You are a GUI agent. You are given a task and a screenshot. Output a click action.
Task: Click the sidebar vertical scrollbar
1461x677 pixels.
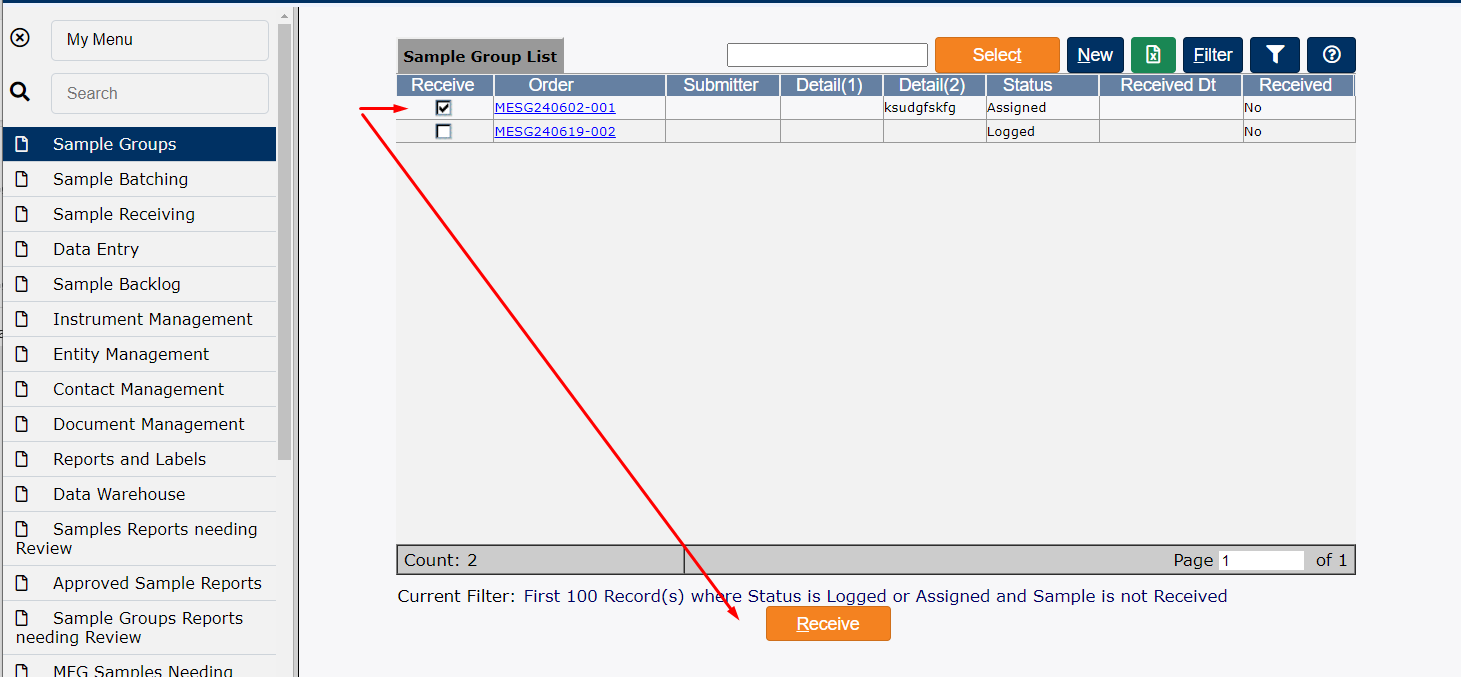coord(285,240)
